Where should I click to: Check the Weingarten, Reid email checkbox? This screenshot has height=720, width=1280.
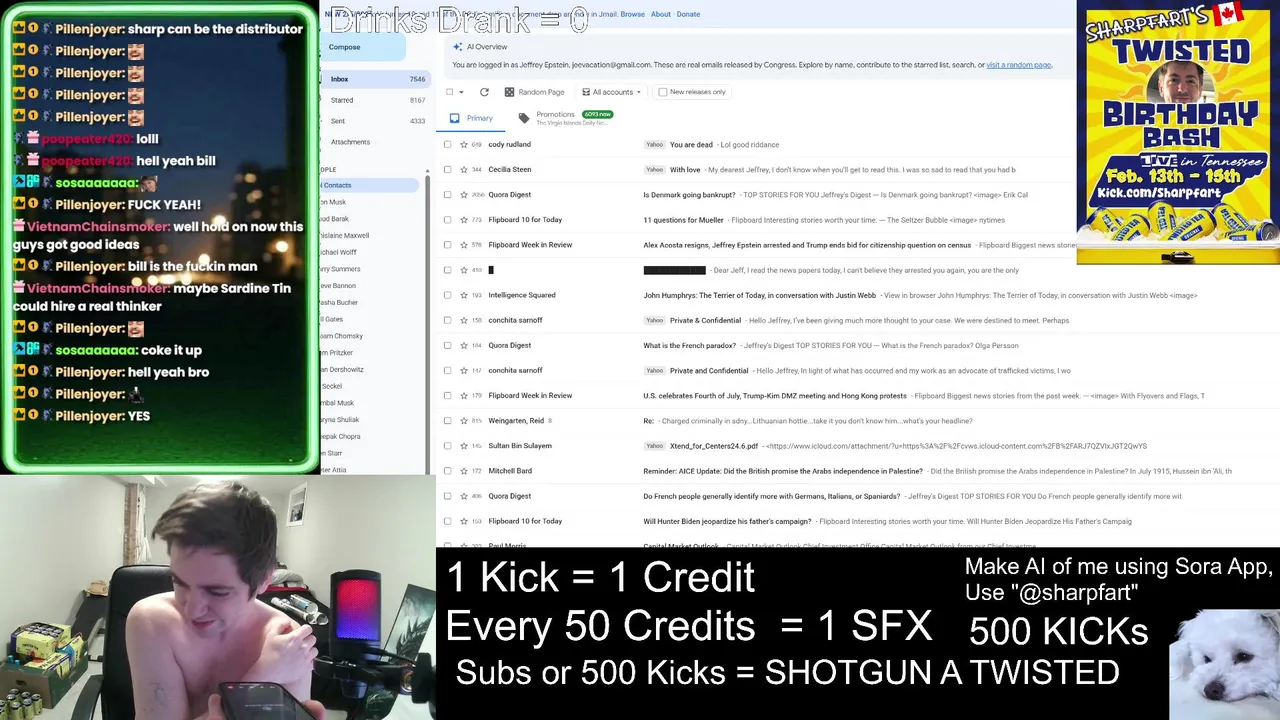point(447,421)
